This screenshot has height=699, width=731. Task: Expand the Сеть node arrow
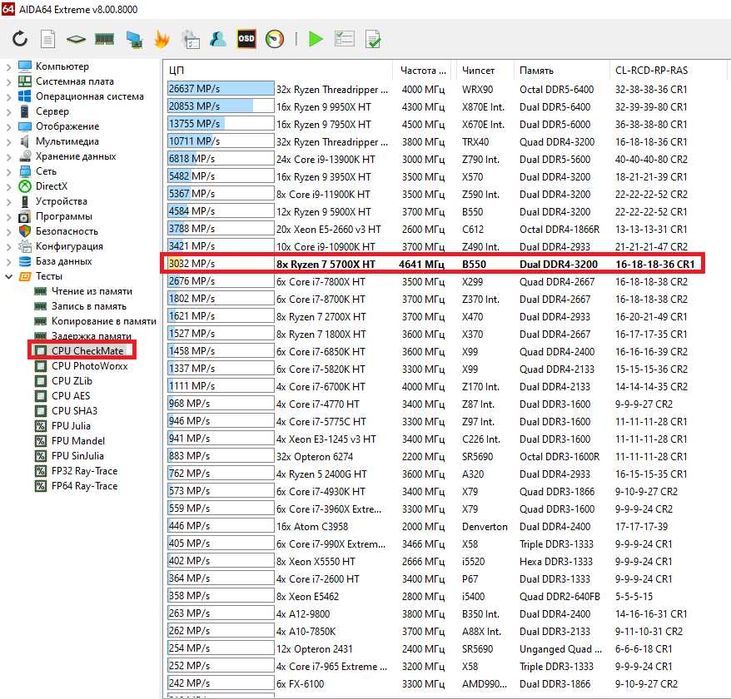[x=8, y=172]
